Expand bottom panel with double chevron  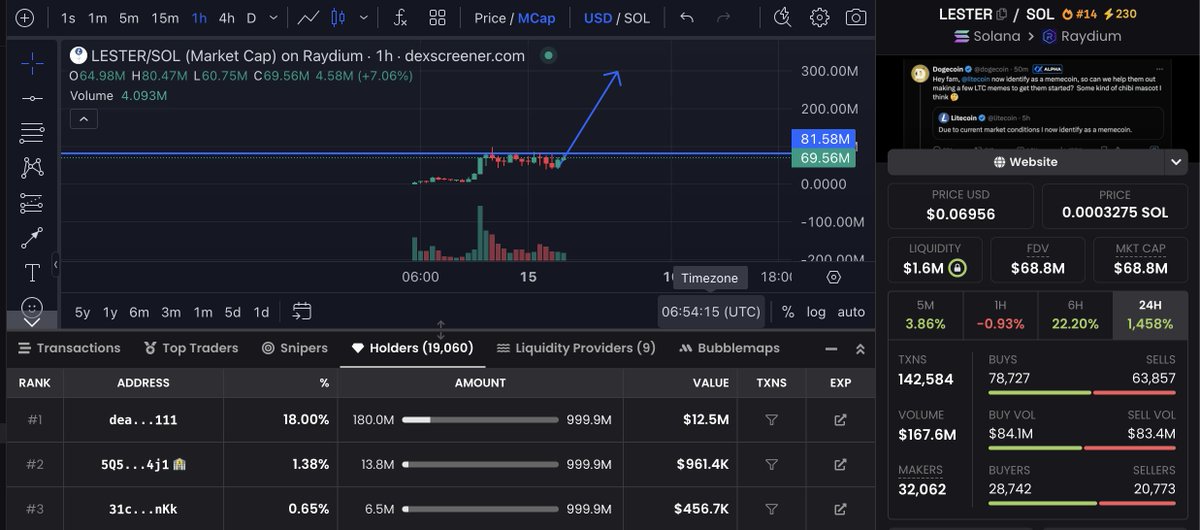[x=860, y=349]
